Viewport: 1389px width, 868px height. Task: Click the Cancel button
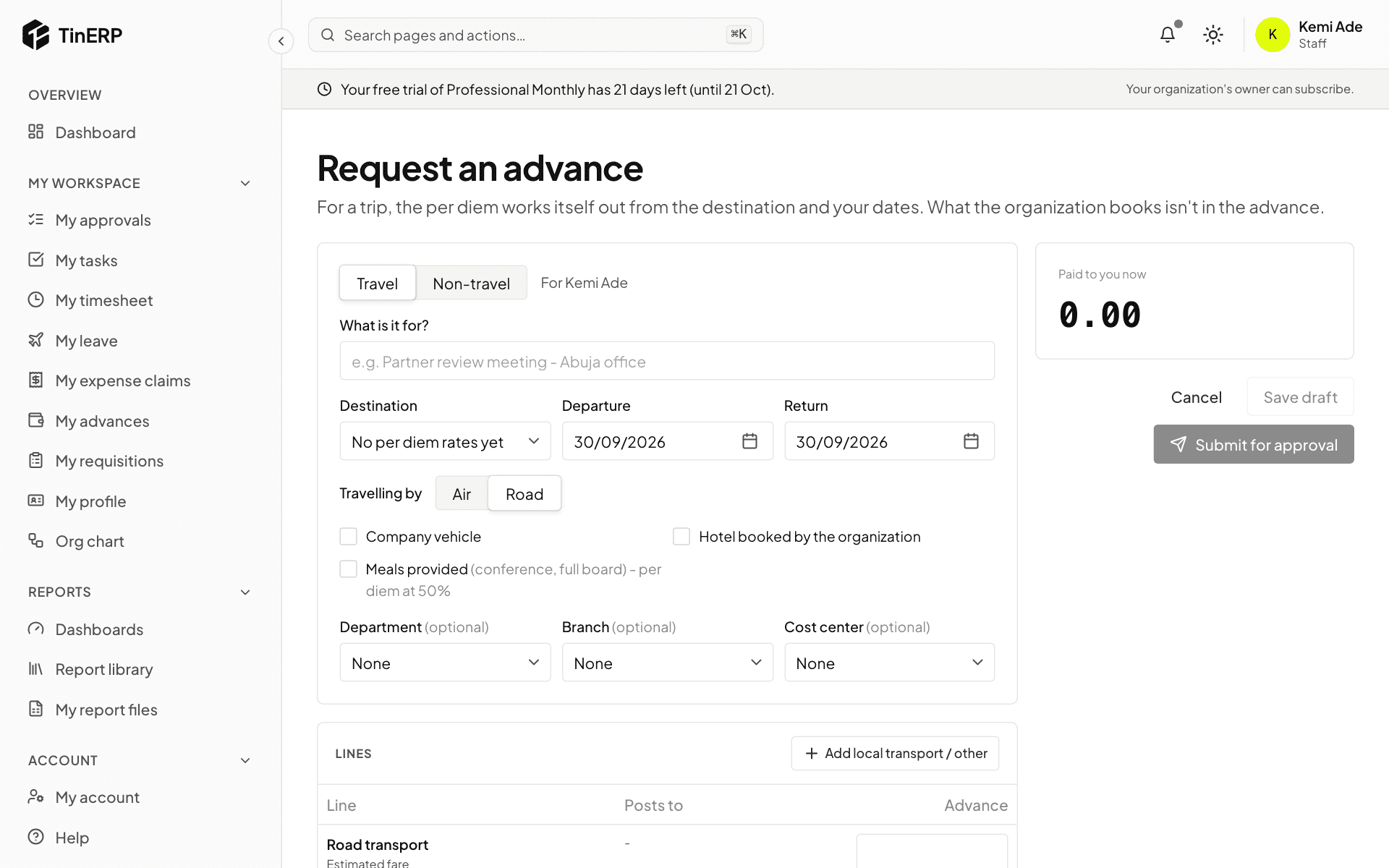click(x=1196, y=397)
